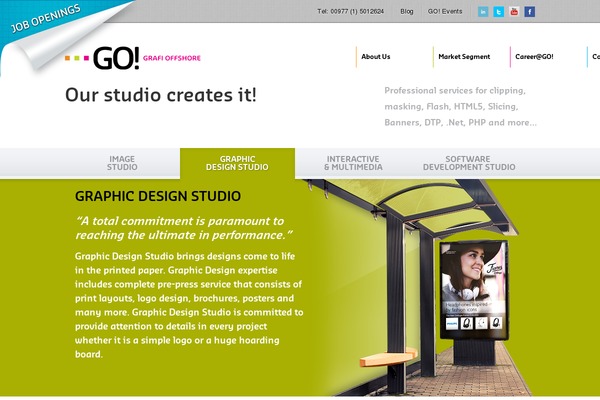
Task: Click the 'Our studio creates it!' headline
Action: coord(161,95)
